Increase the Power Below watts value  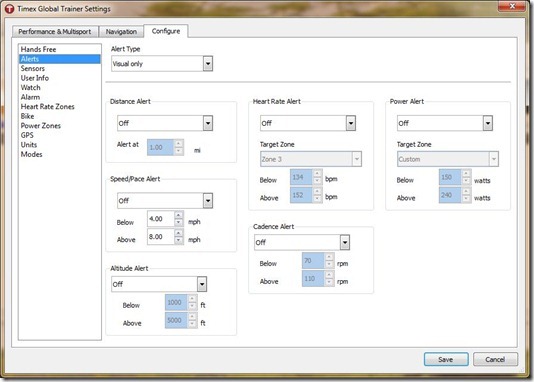click(466, 173)
